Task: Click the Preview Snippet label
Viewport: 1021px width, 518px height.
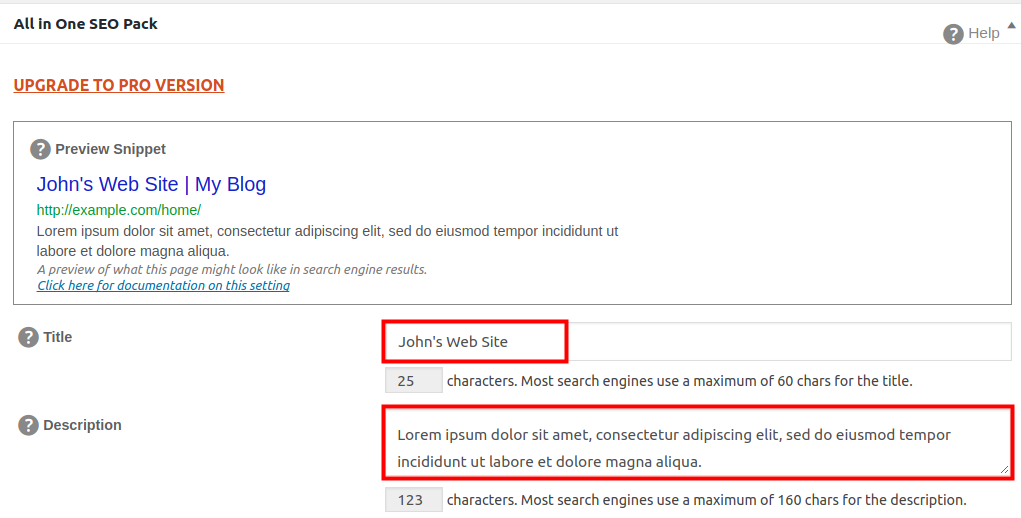Action: [110, 149]
